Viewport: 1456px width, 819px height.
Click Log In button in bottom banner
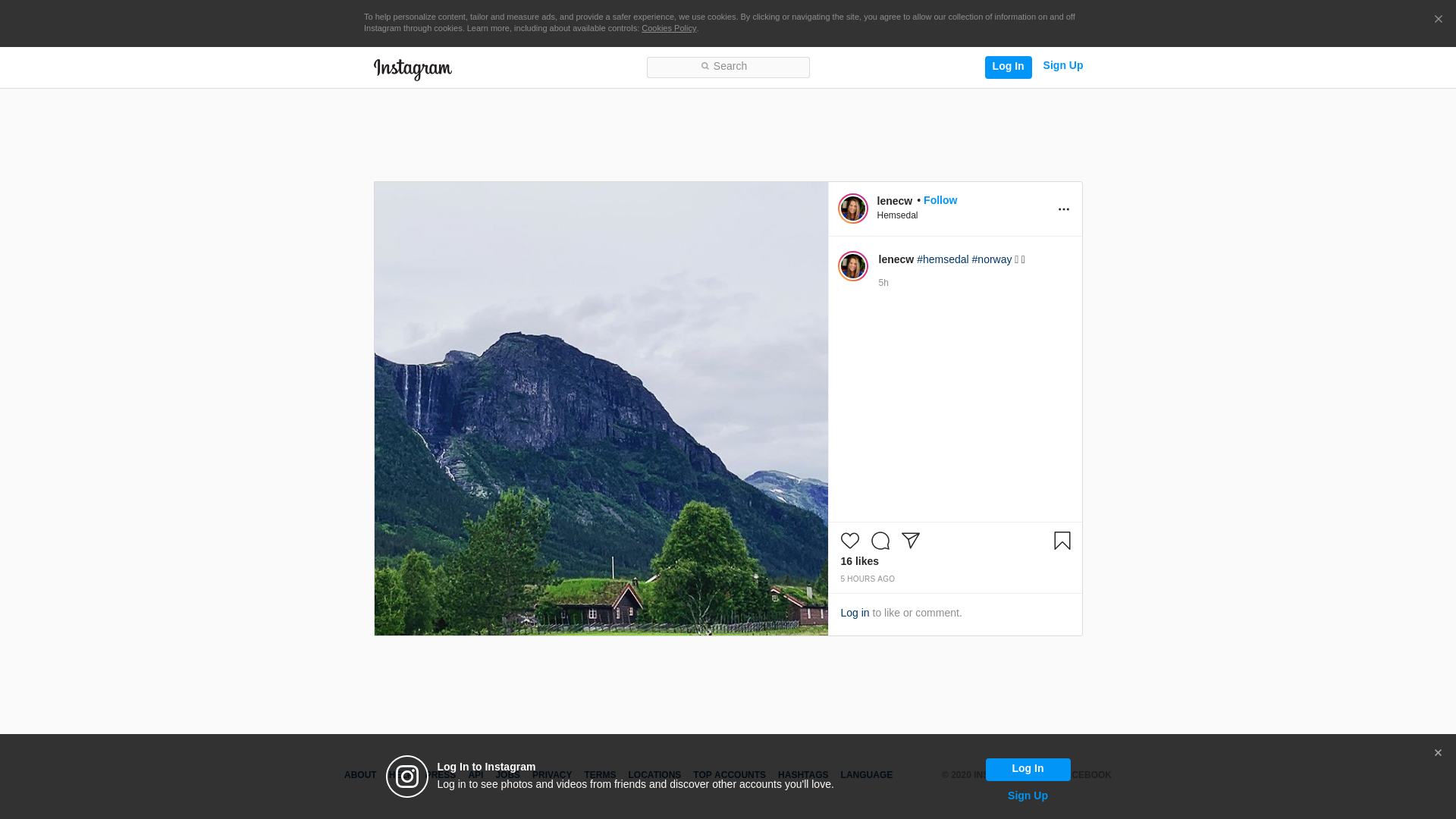[1028, 769]
